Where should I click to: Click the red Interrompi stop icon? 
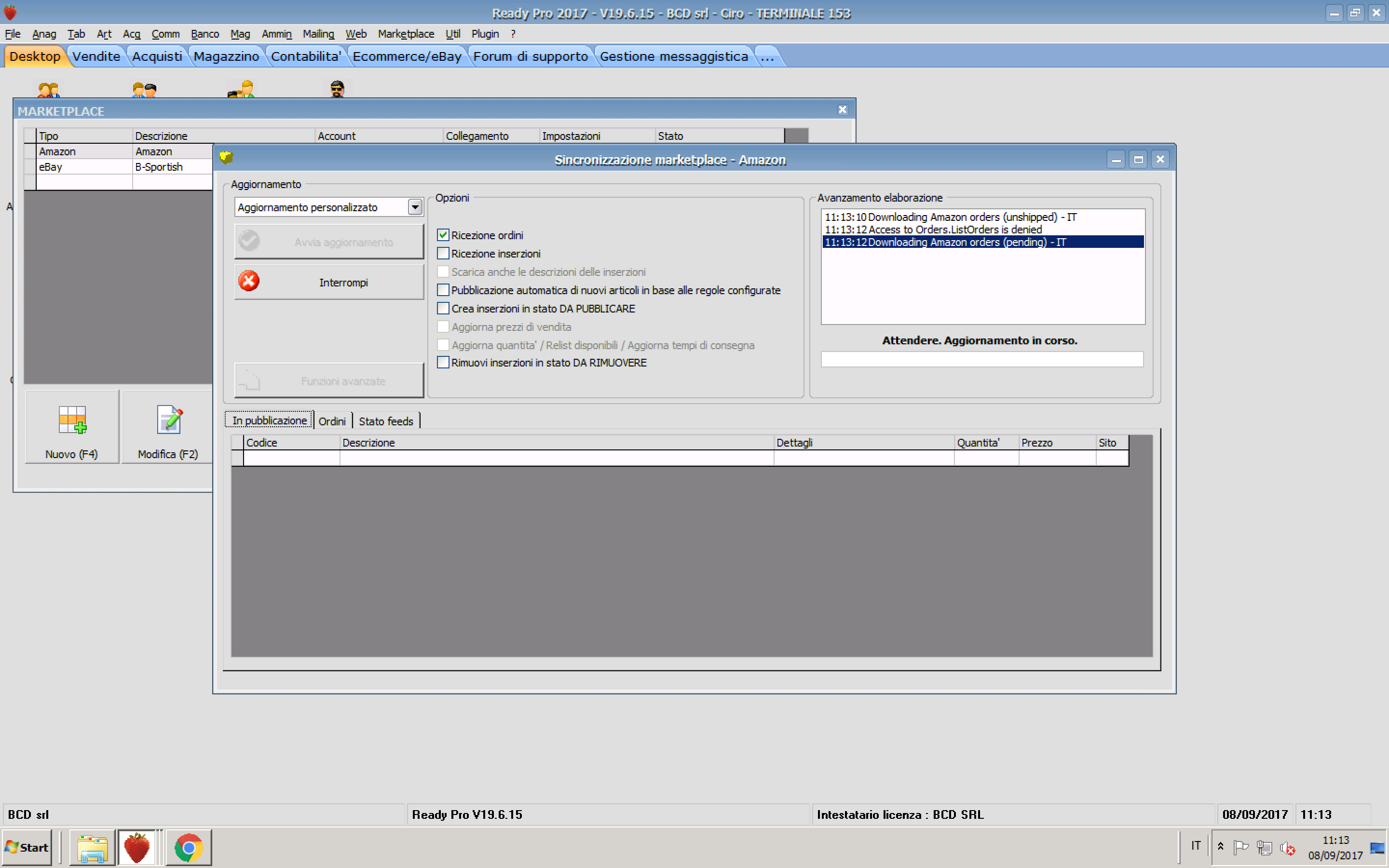pyautogui.click(x=248, y=281)
